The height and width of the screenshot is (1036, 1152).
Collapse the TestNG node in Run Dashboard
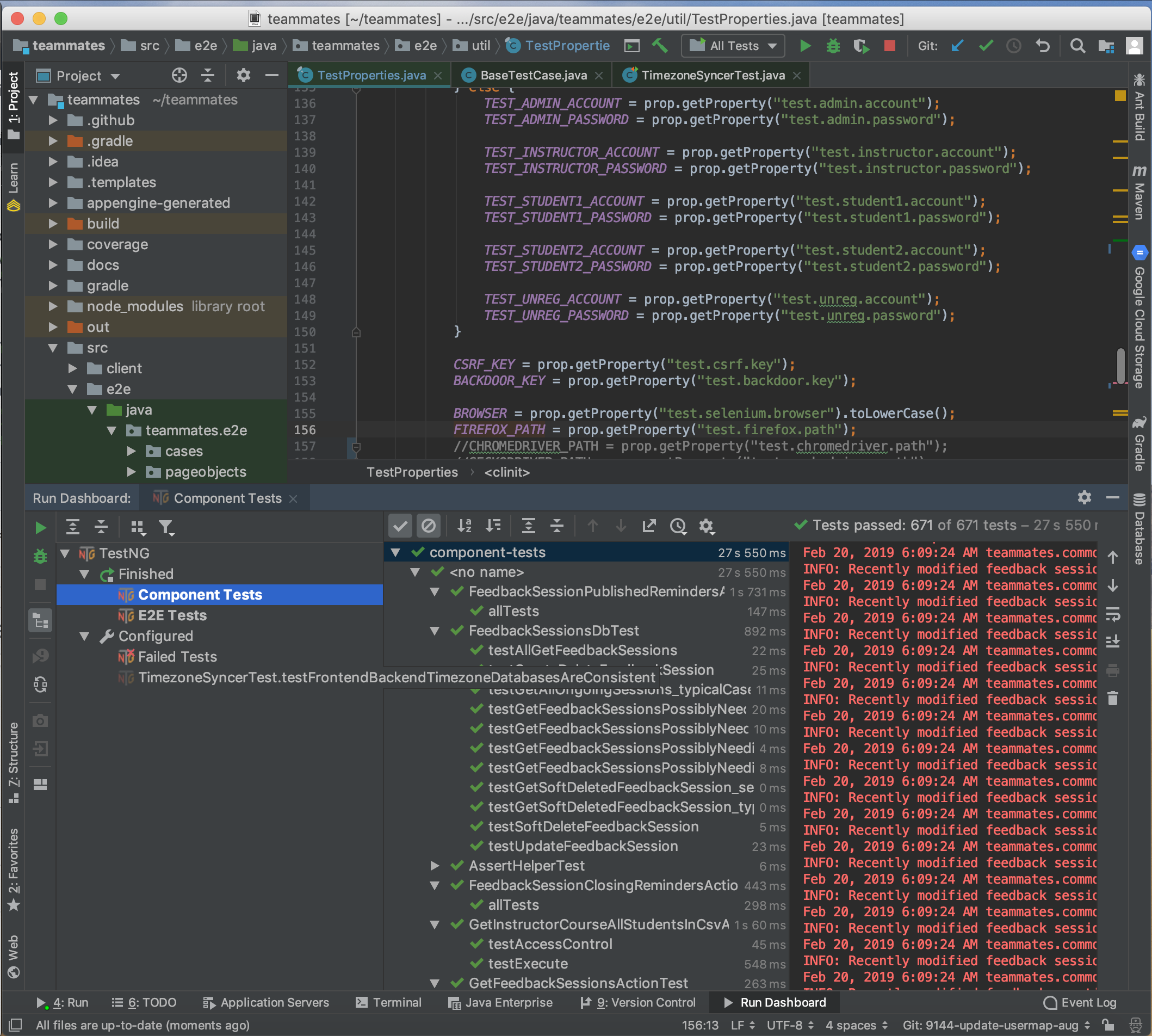[65, 553]
